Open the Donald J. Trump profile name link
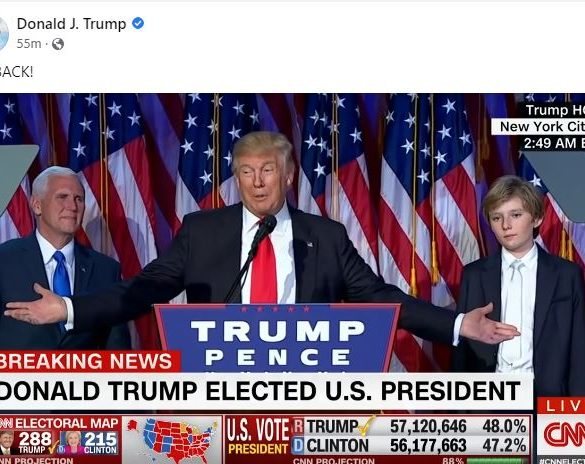Viewport: 585px width, 464px height. (71, 24)
